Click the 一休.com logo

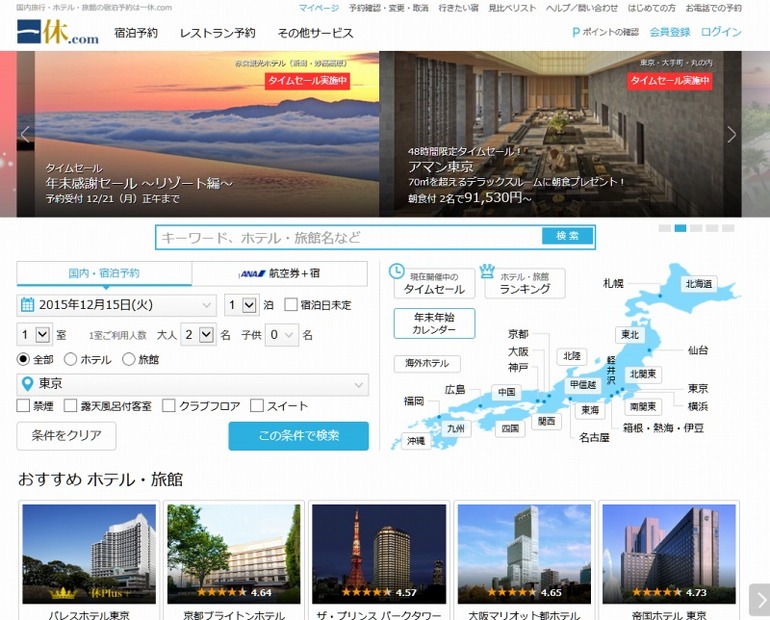click(x=57, y=32)
